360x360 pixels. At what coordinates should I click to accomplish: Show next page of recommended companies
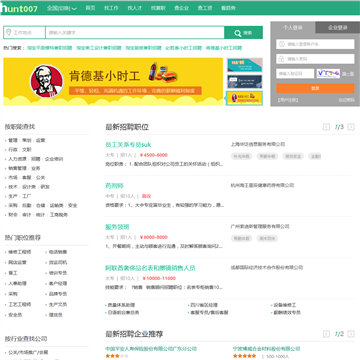(351, 334)
